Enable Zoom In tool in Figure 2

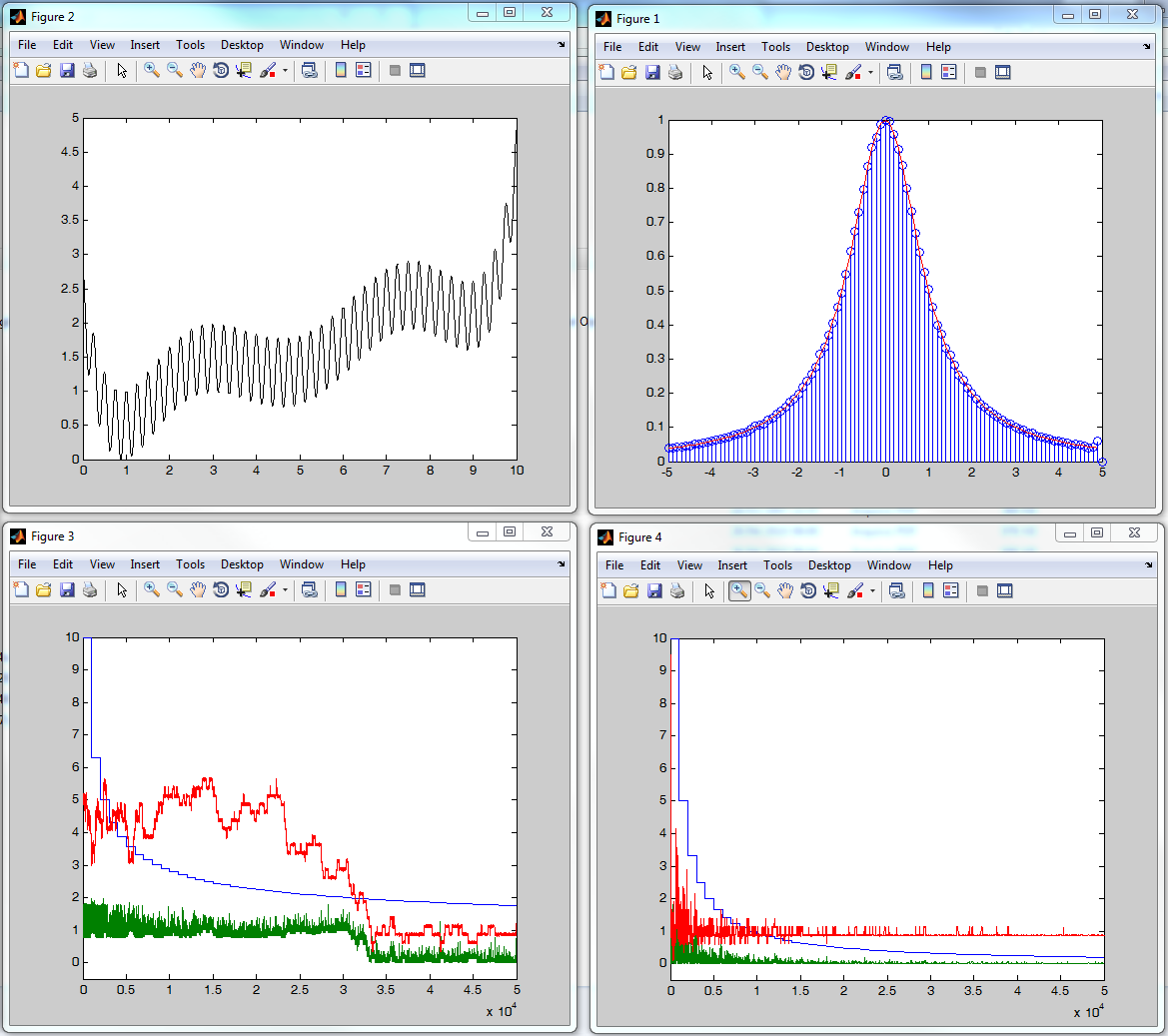click(x=151, y=70)
